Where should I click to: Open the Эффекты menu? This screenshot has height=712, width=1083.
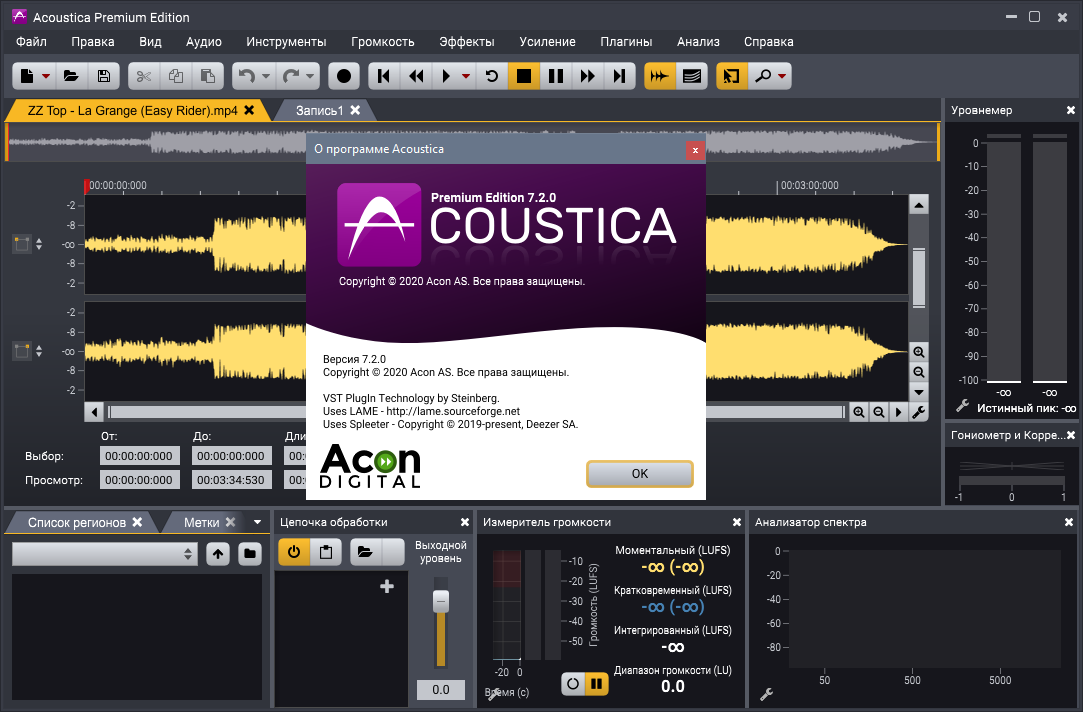coord(467,41)
